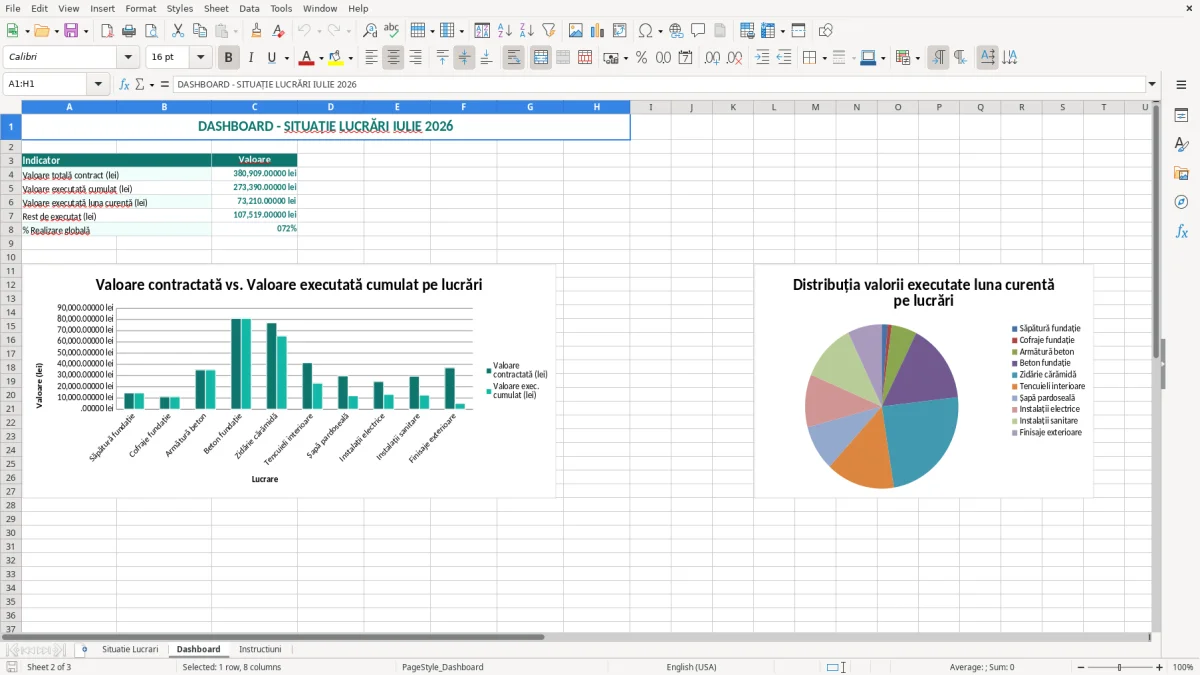Click Sort Ascending icon
Screen dimensions: 1200x675
[505, 31]
